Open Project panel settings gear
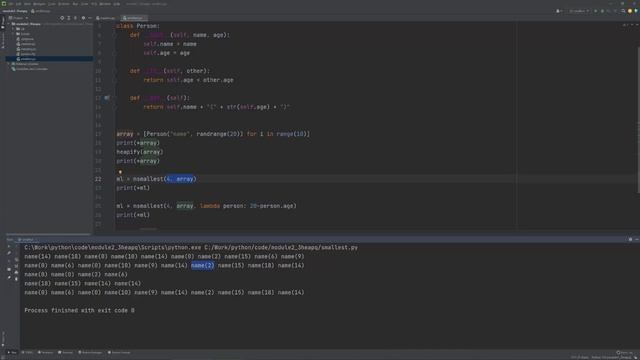640x360 pixels. point(83,18)
